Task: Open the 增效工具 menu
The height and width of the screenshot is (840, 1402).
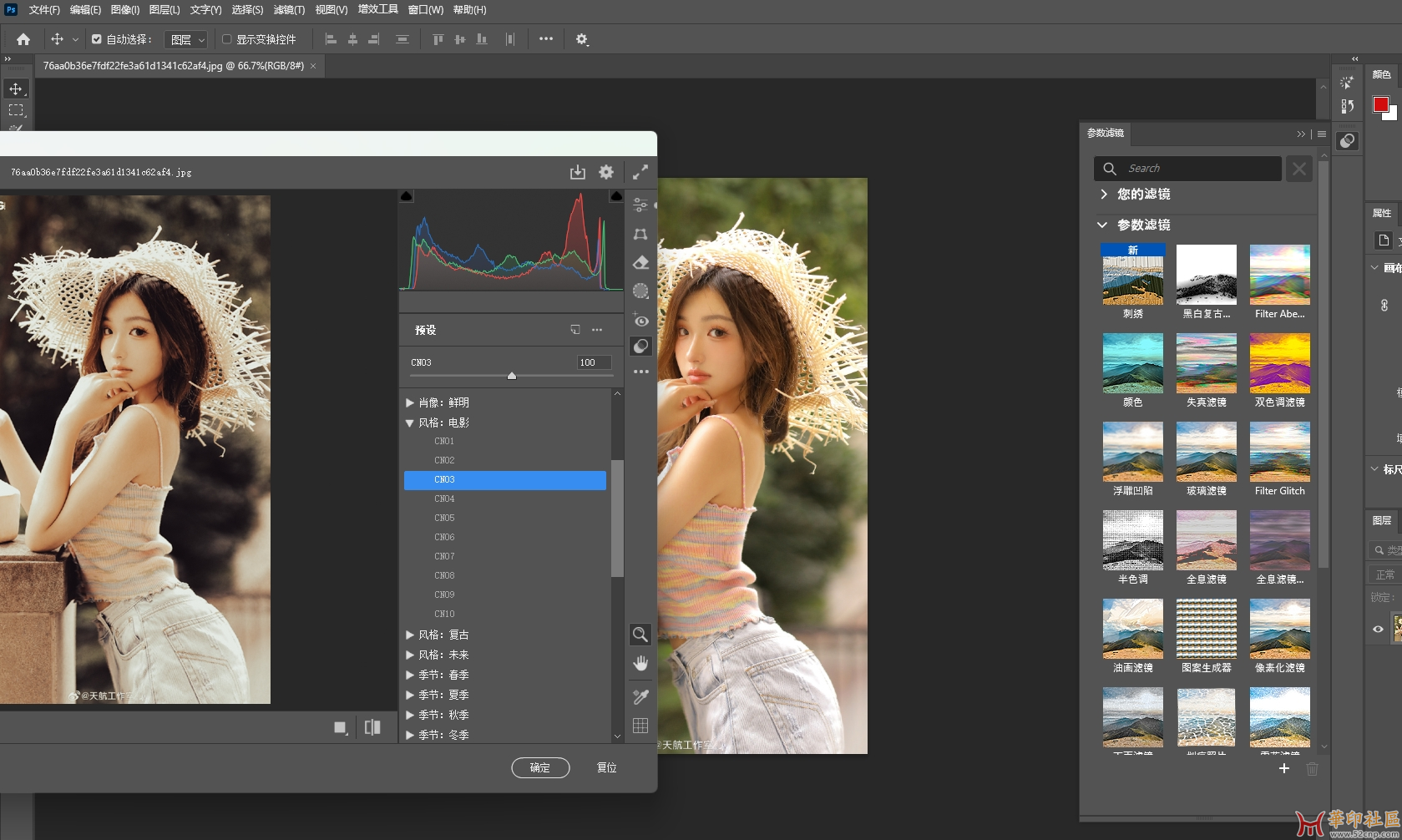Action: click(378, 9)
